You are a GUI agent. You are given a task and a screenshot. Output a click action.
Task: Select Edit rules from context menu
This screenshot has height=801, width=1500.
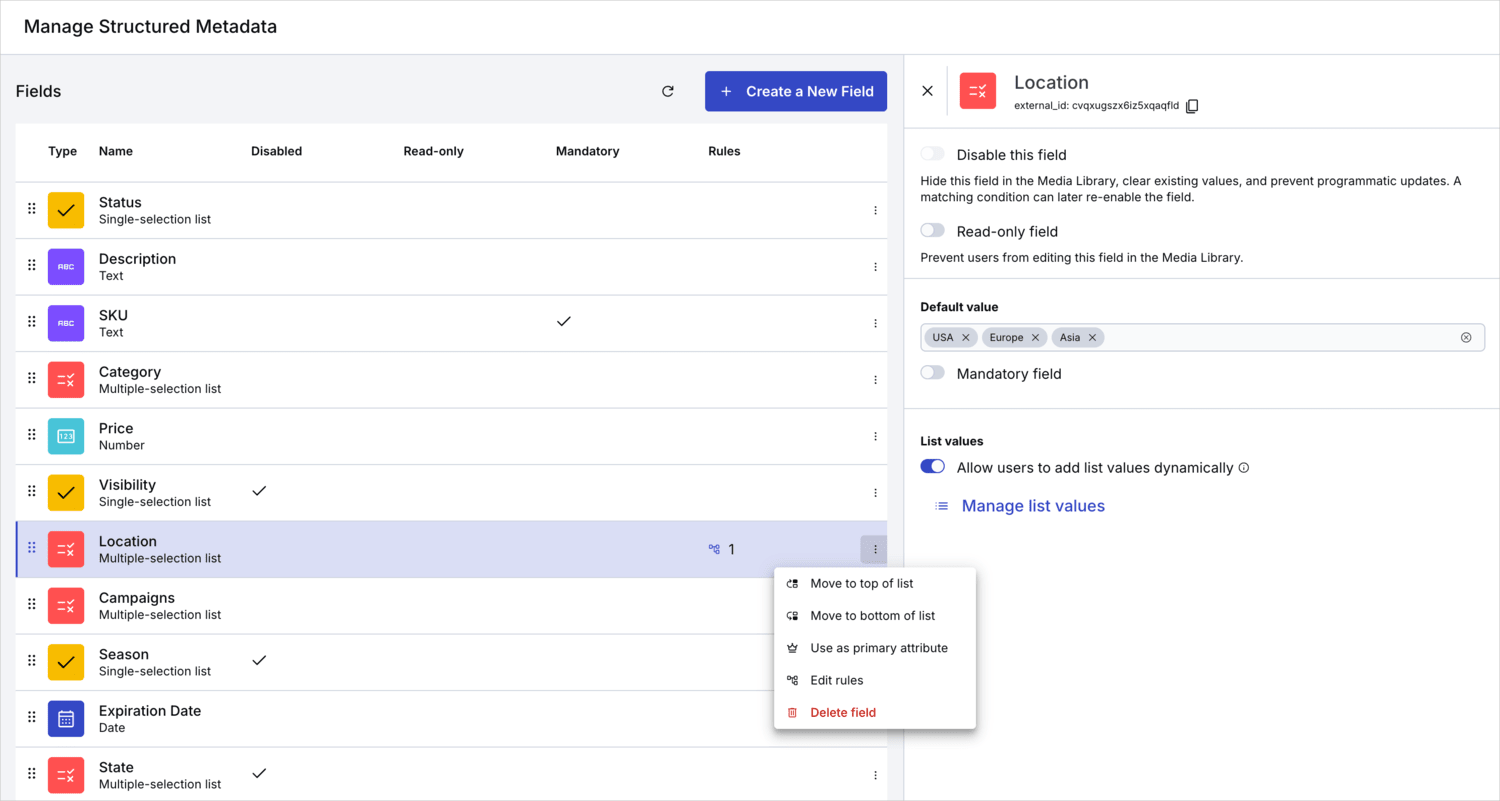(875, 680)
